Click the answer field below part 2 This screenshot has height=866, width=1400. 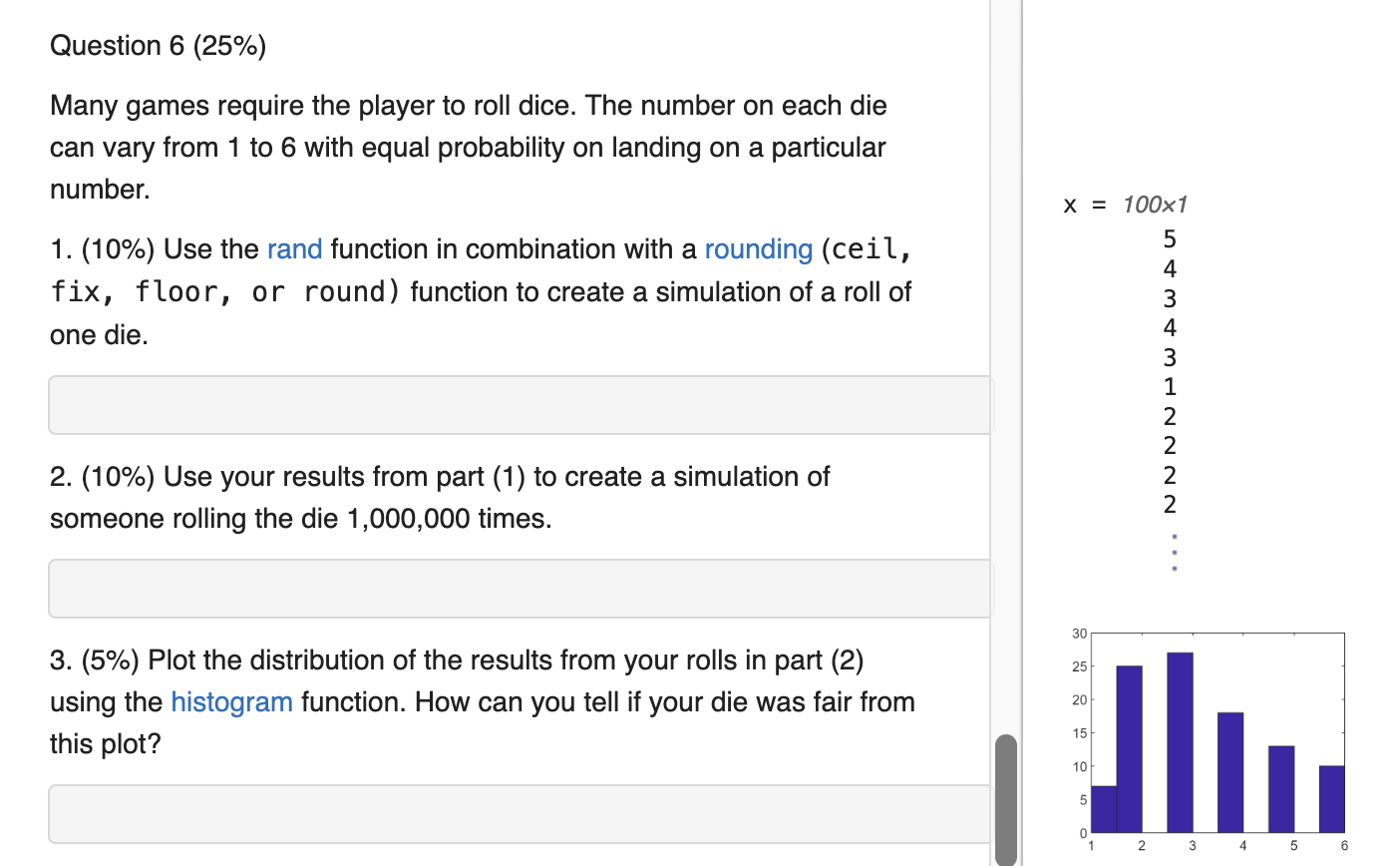click(519, 588)
